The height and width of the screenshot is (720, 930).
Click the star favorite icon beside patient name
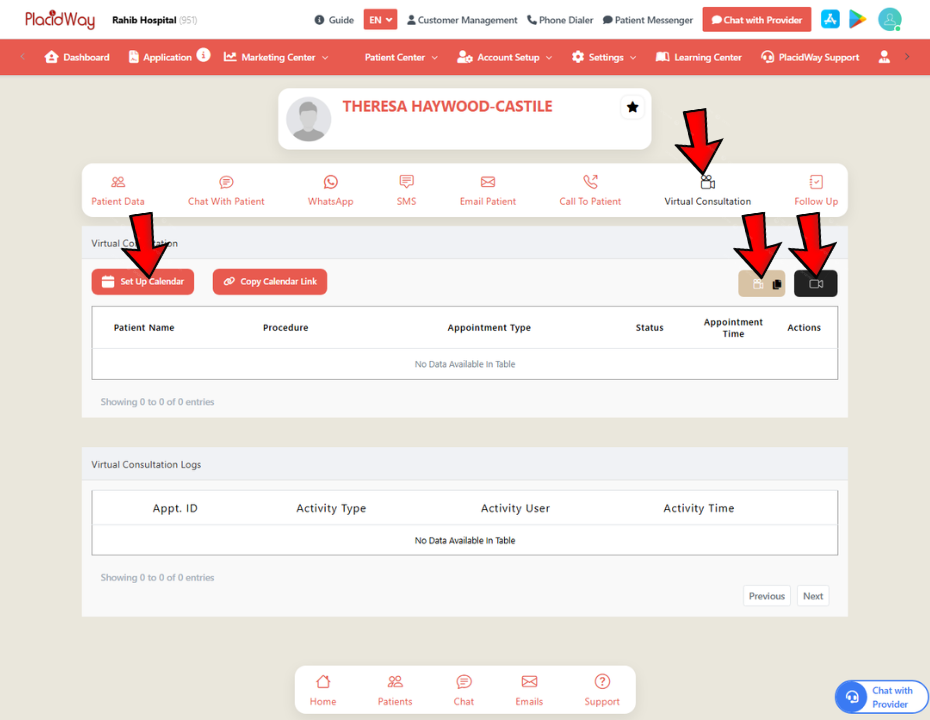pos(632,107)
